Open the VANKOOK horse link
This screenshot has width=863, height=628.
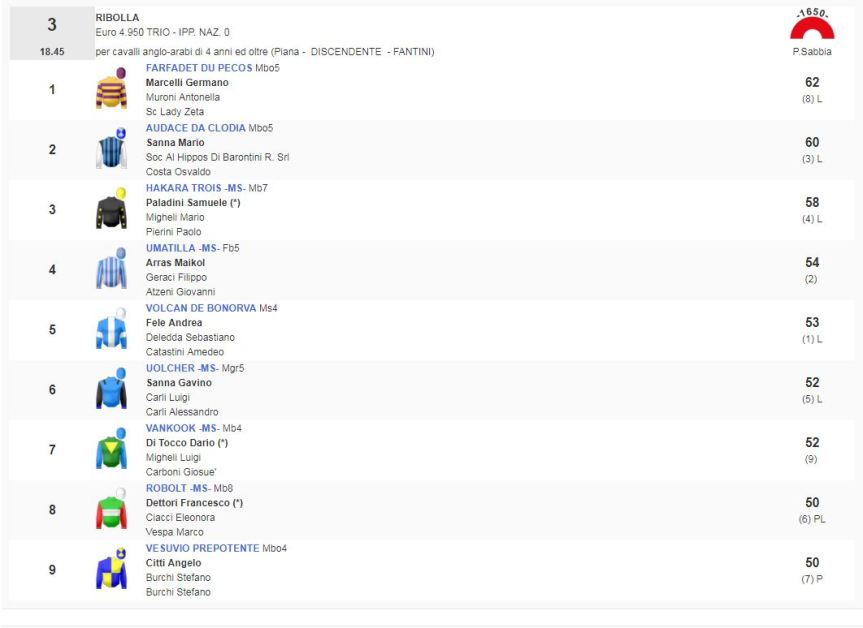(170, 428)
